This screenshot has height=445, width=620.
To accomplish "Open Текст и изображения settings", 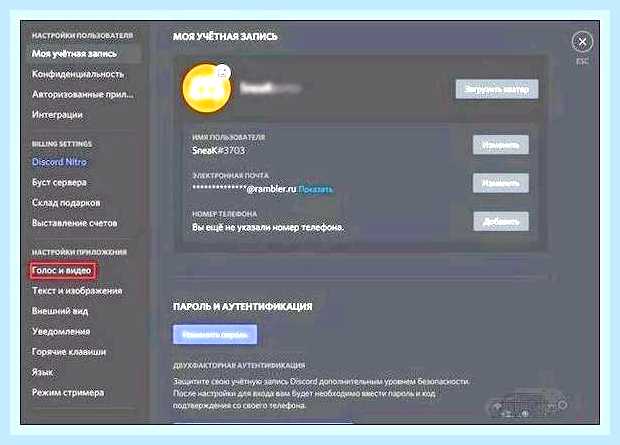I will point(77,291).
